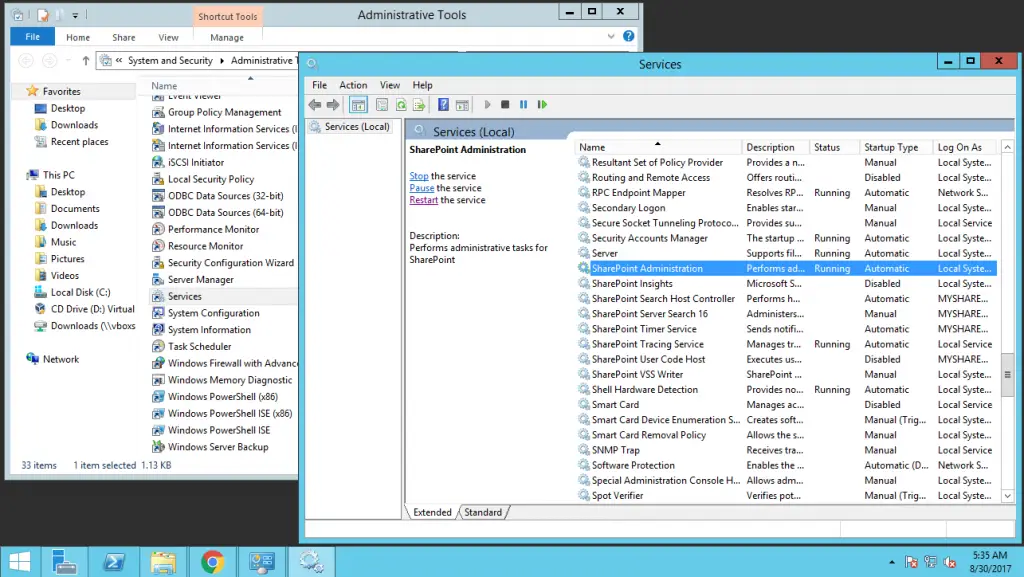Screen dimensions: 1024x577
Task: Select the Secondary Logon service
Action: [x=786, y=208]
